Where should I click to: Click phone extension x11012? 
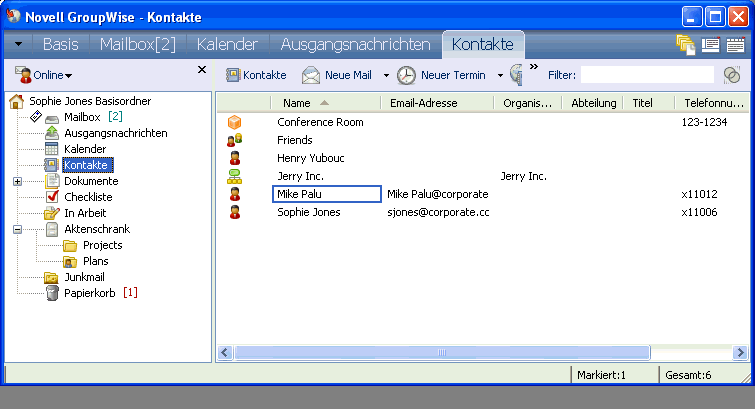[699, 194]
